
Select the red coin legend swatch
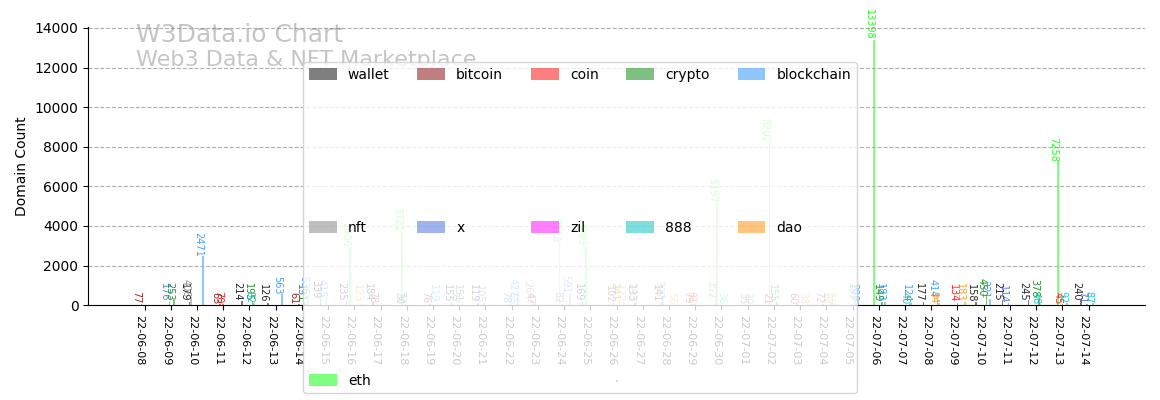(x=545, y=74)
